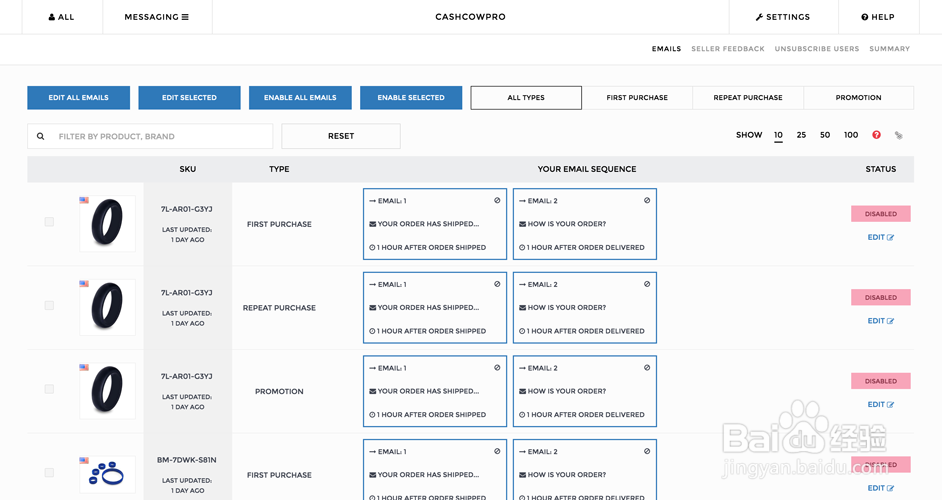Check the box for the 7L-AR01-G3YJ promotion row
The height and width of the screenshot is (500, 942).
pos(49,389)
